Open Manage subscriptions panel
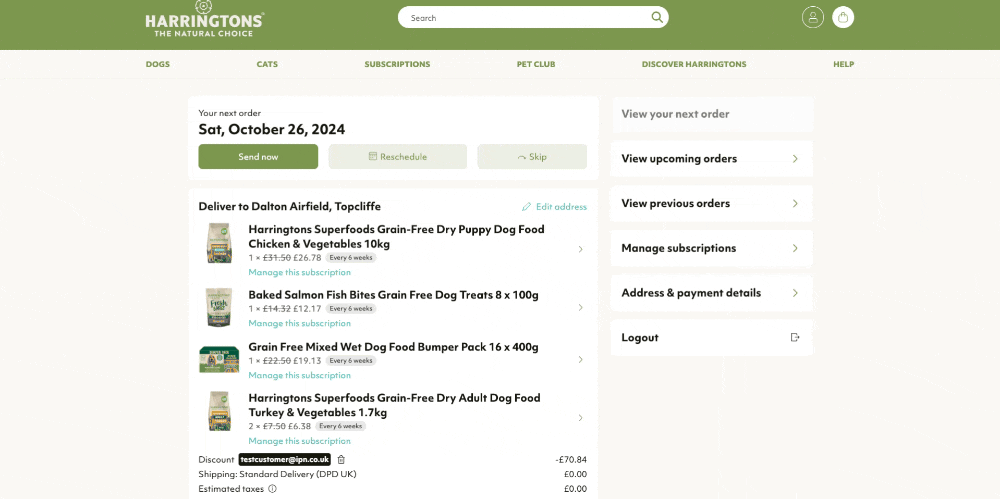This screenshot has width=1000, height=499. (712, 248)
